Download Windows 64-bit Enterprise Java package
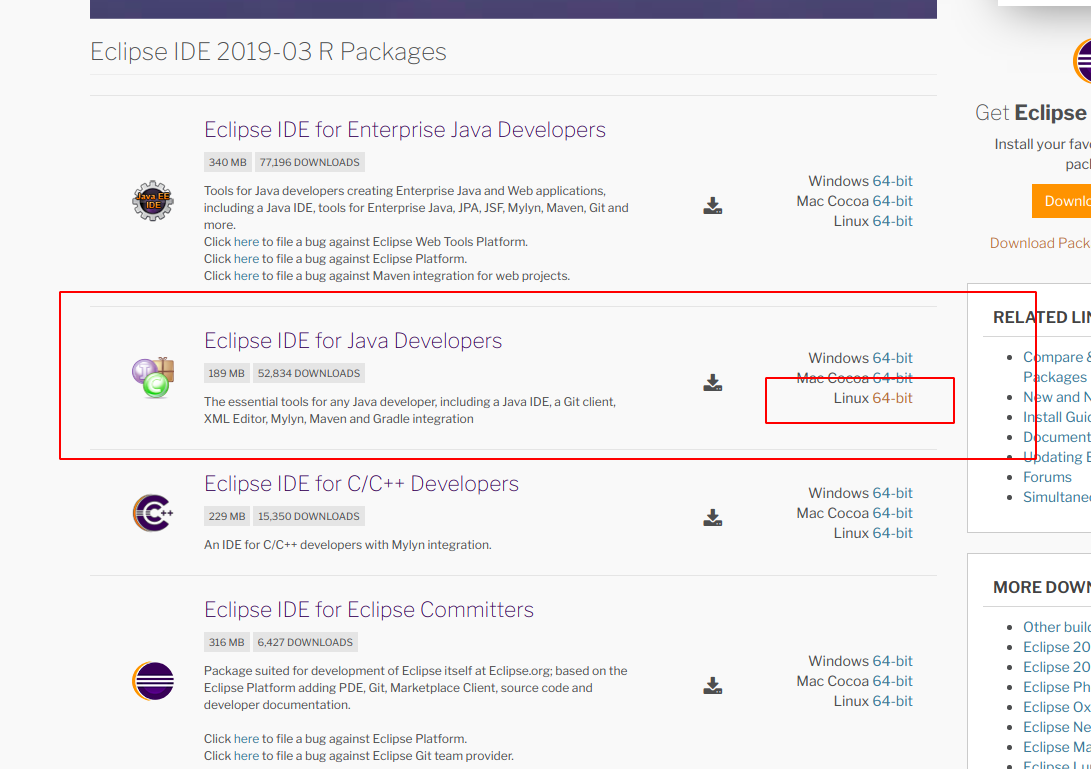The height and width of the screenshot is (769, 1091). [892, 181]
